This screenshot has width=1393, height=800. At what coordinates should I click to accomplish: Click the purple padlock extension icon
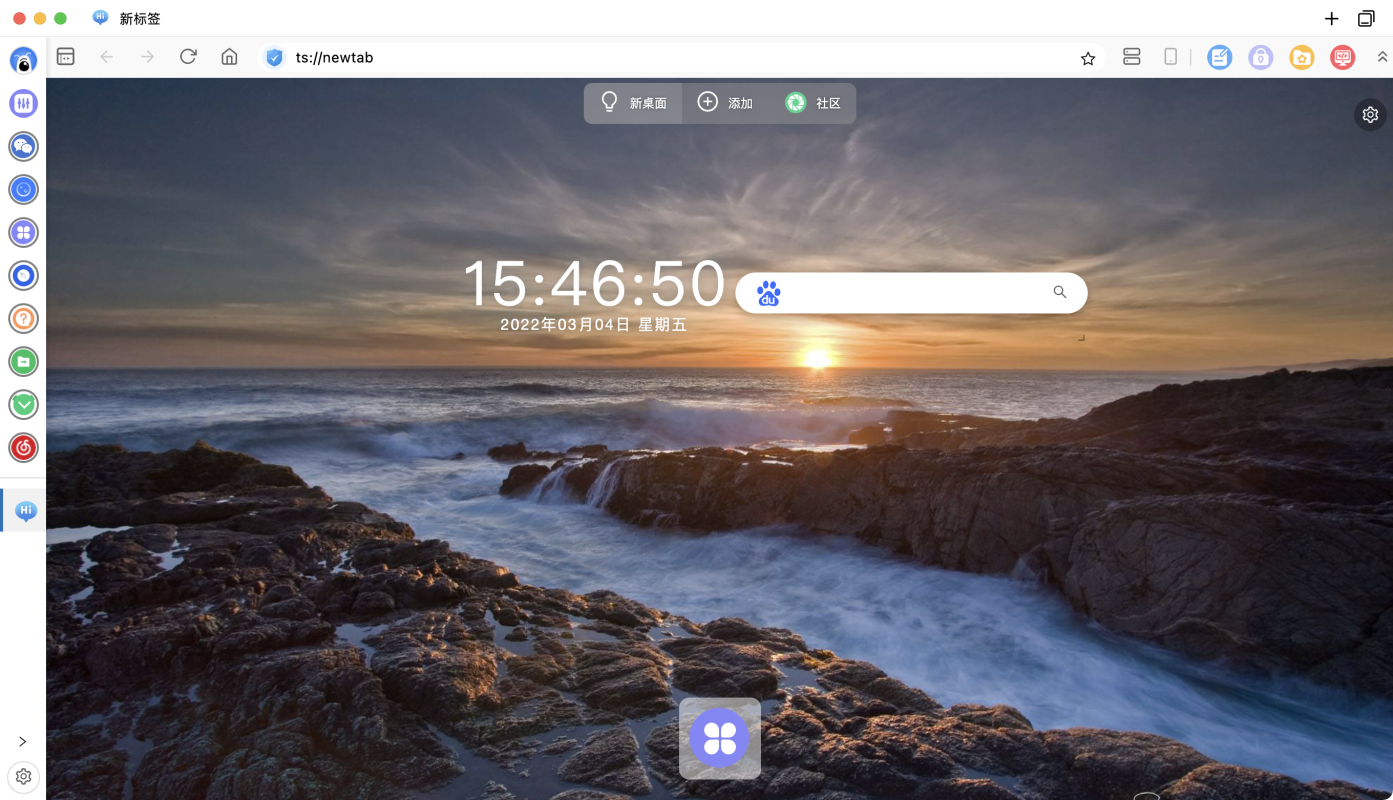click(1260, 58)
